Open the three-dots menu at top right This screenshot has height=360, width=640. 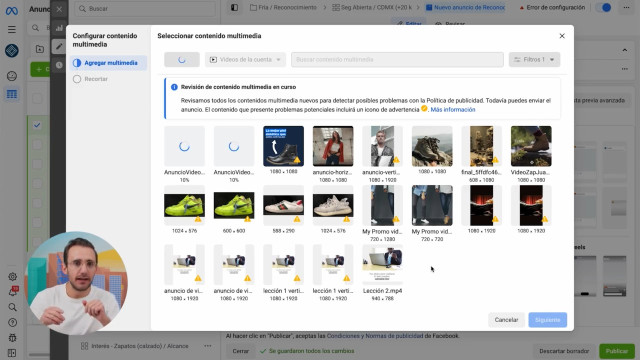pyautogui.click(x=626, y=7)
